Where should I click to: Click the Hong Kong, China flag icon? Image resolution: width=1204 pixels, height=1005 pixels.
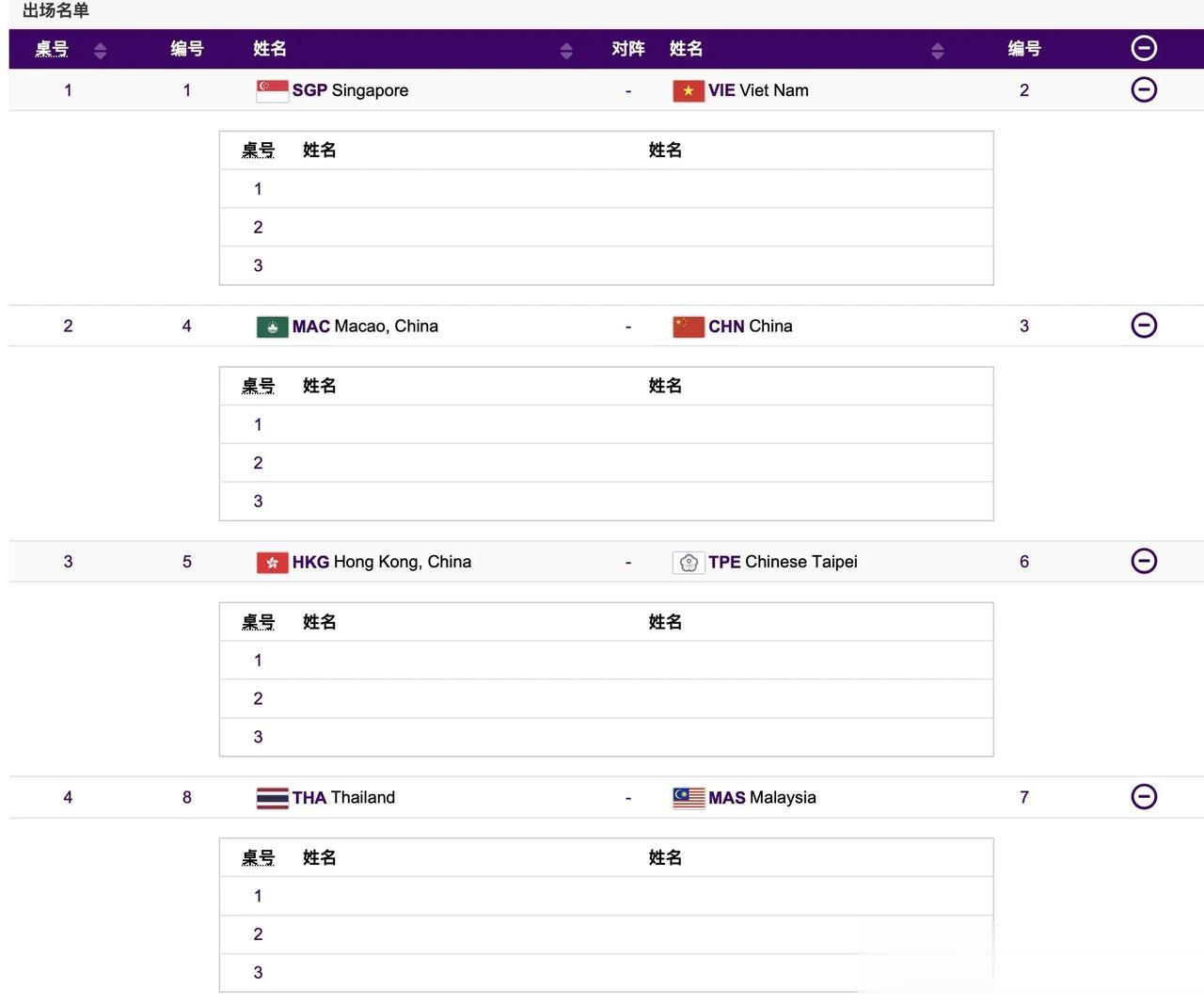tap(272, 563)
